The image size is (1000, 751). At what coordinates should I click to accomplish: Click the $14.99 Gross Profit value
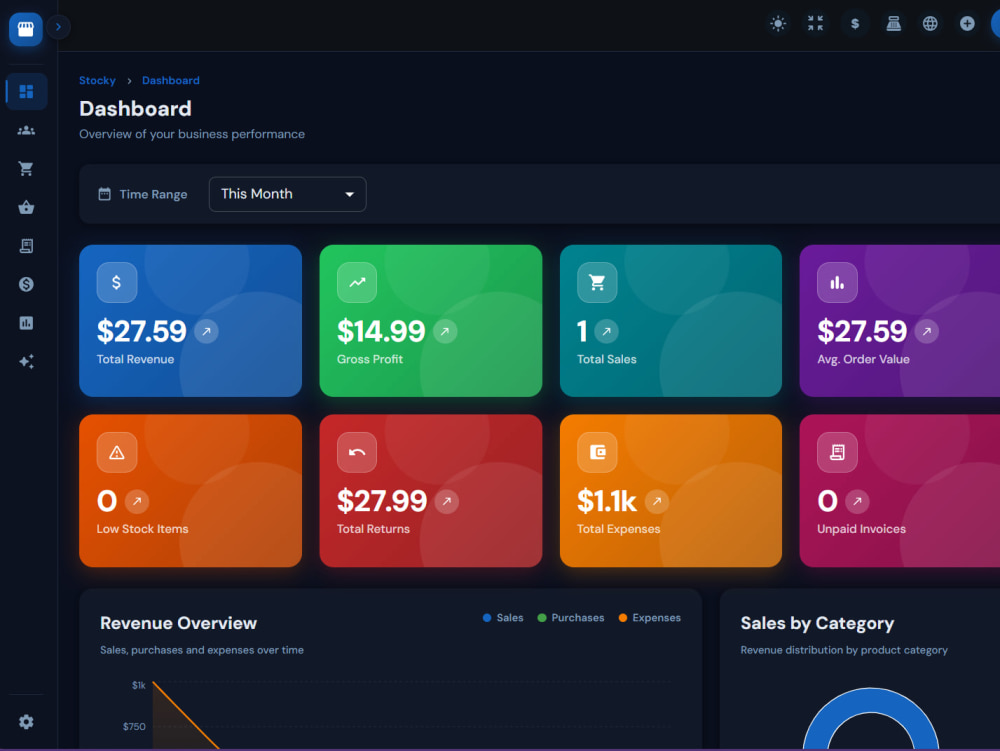(x=381, y=332)
